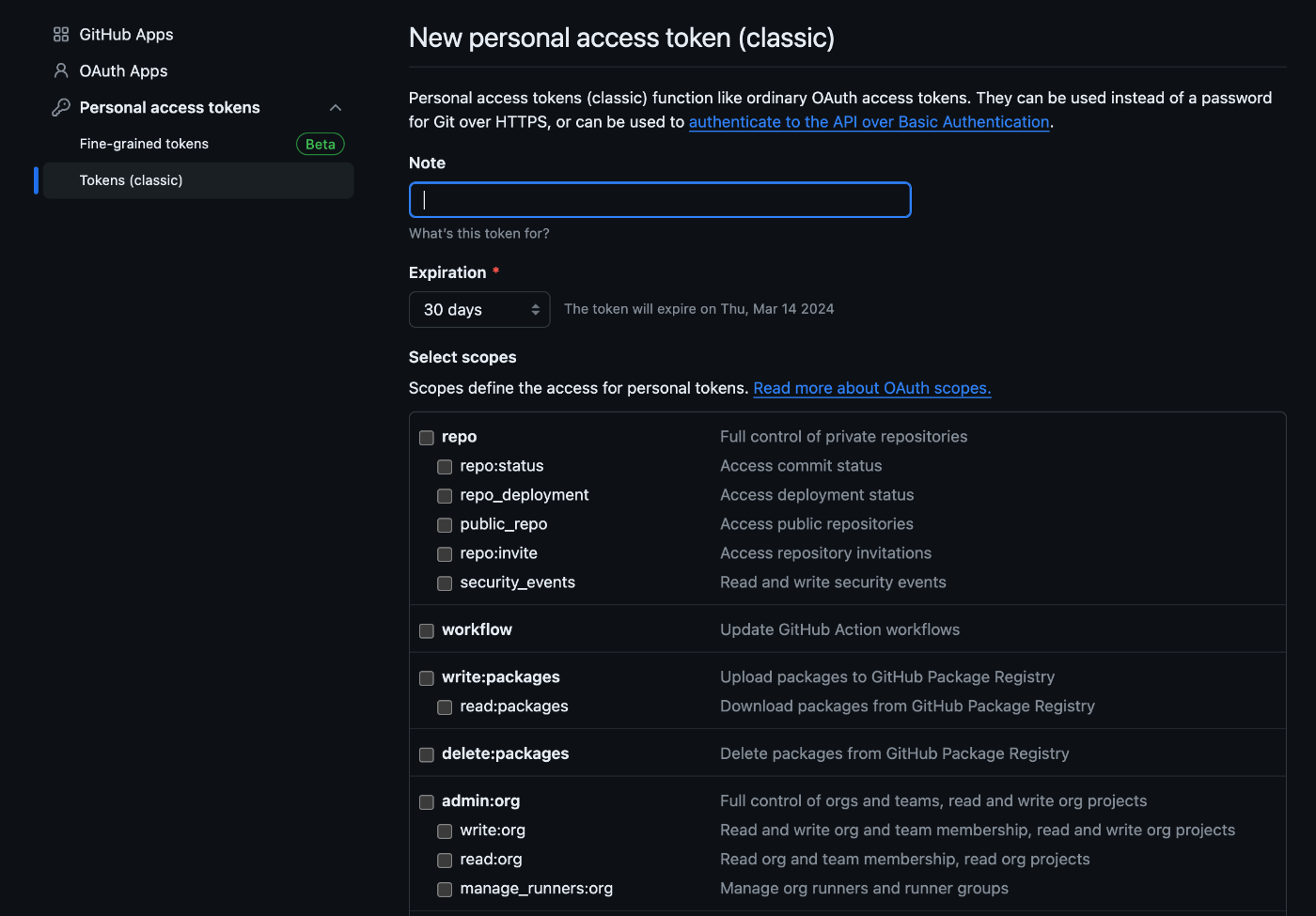
Task: Click 'Download packages from GitHub Package Registry' text
Action: coord(907,706)
